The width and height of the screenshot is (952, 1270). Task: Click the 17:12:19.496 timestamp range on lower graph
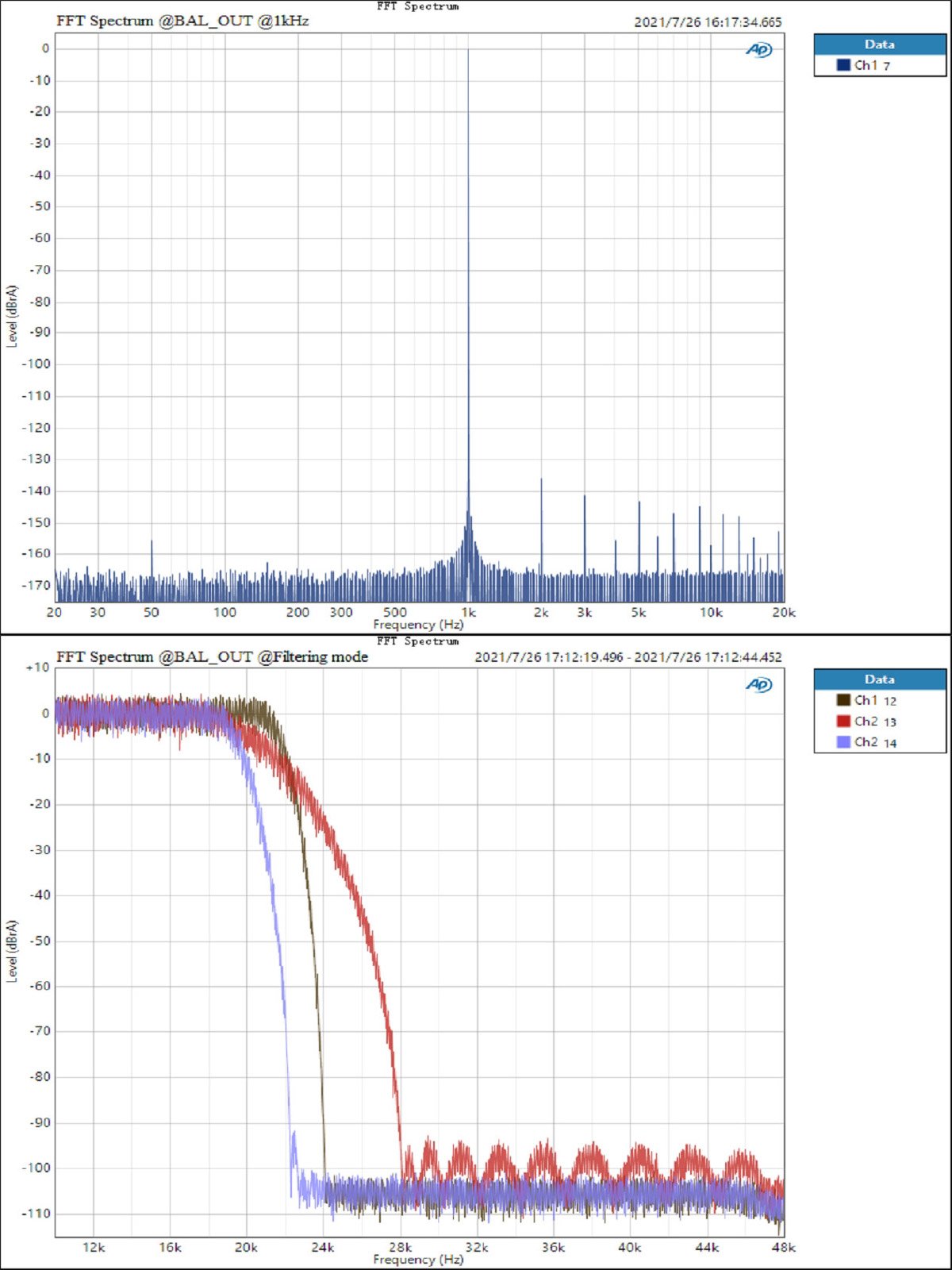[x=628, y=657]
